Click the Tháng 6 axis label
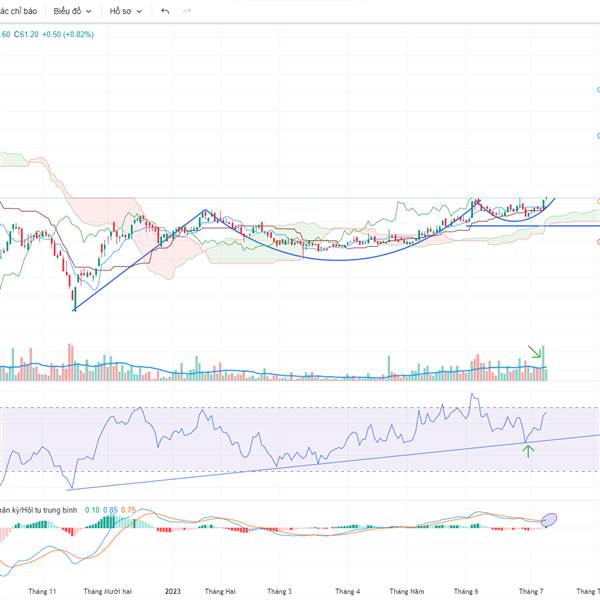 466,591
